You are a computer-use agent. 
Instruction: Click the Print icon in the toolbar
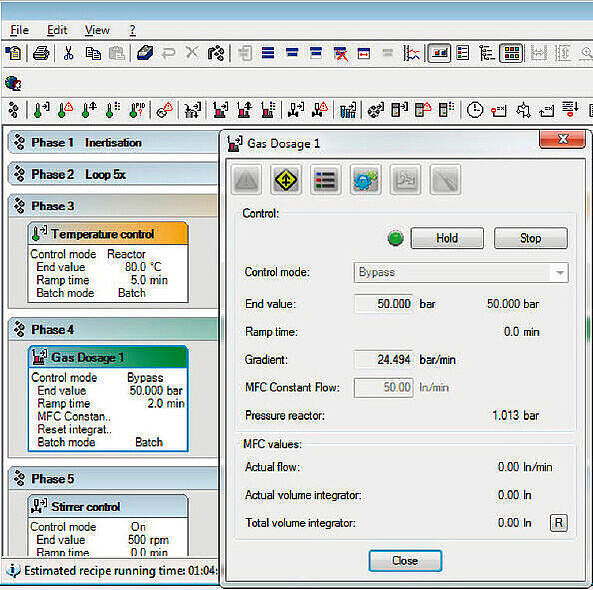41,53
